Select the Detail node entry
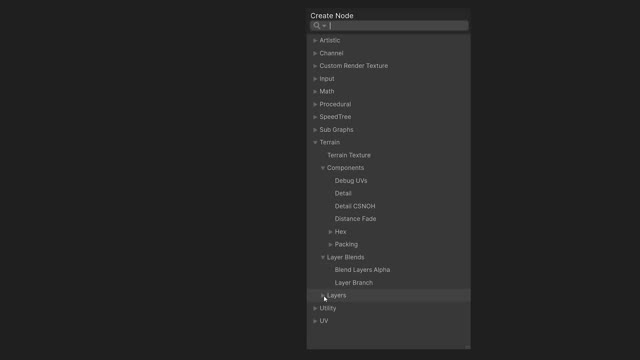Viewport: 640px width, 360px height. (343, 193)
